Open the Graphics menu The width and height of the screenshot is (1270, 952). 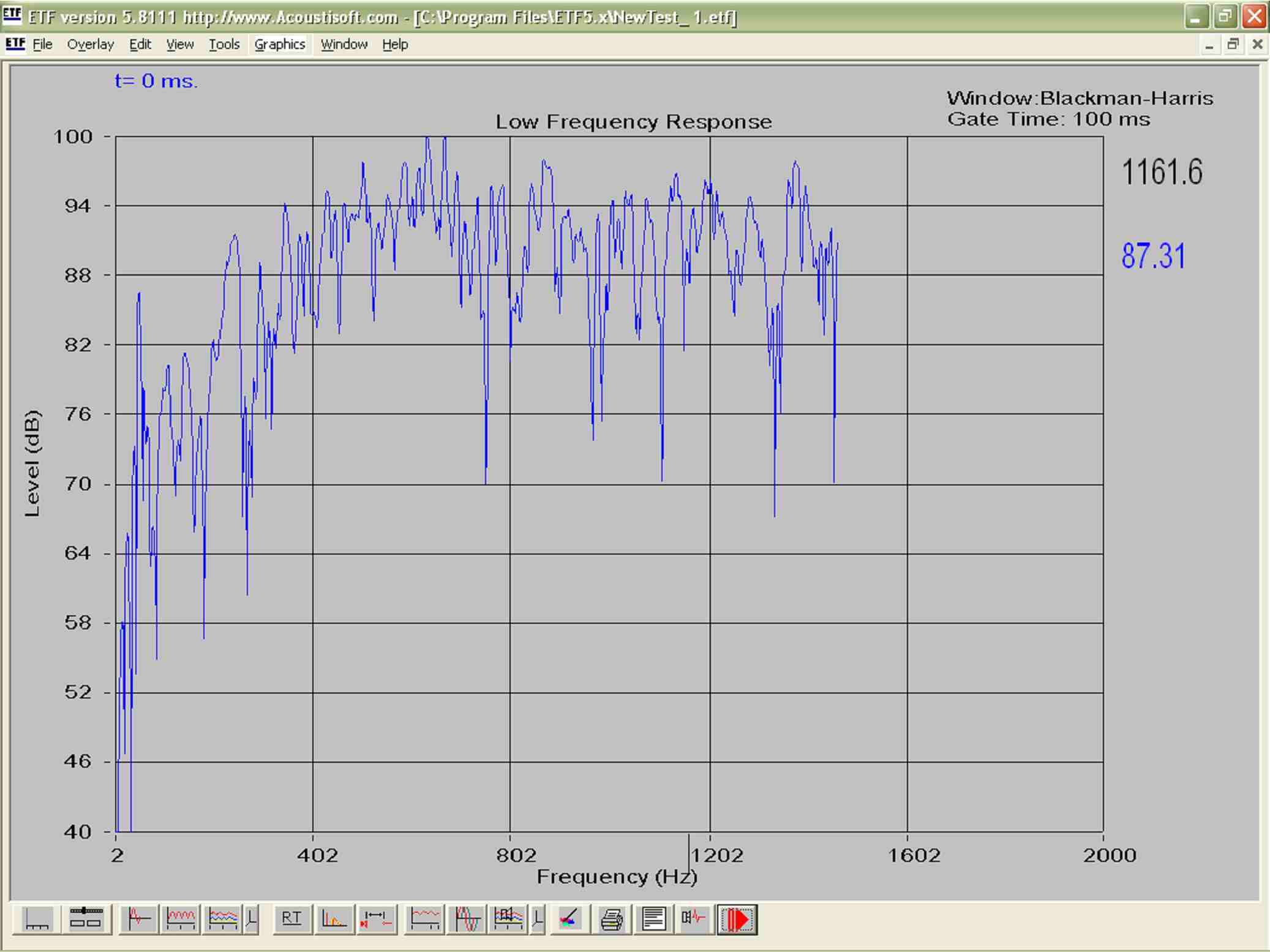point(279,45)
